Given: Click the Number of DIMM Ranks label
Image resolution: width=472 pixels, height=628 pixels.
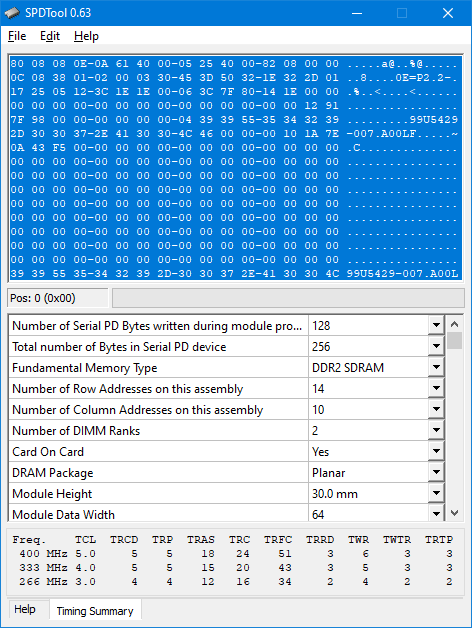Looking at the screenshot, I should pyautogui.click(x=76, y=431).
